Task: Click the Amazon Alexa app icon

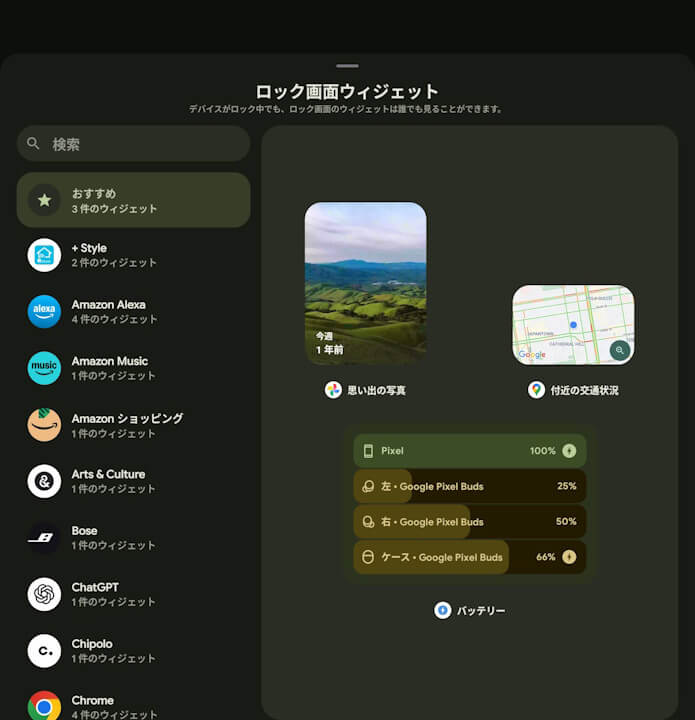Action: [44, 312]
